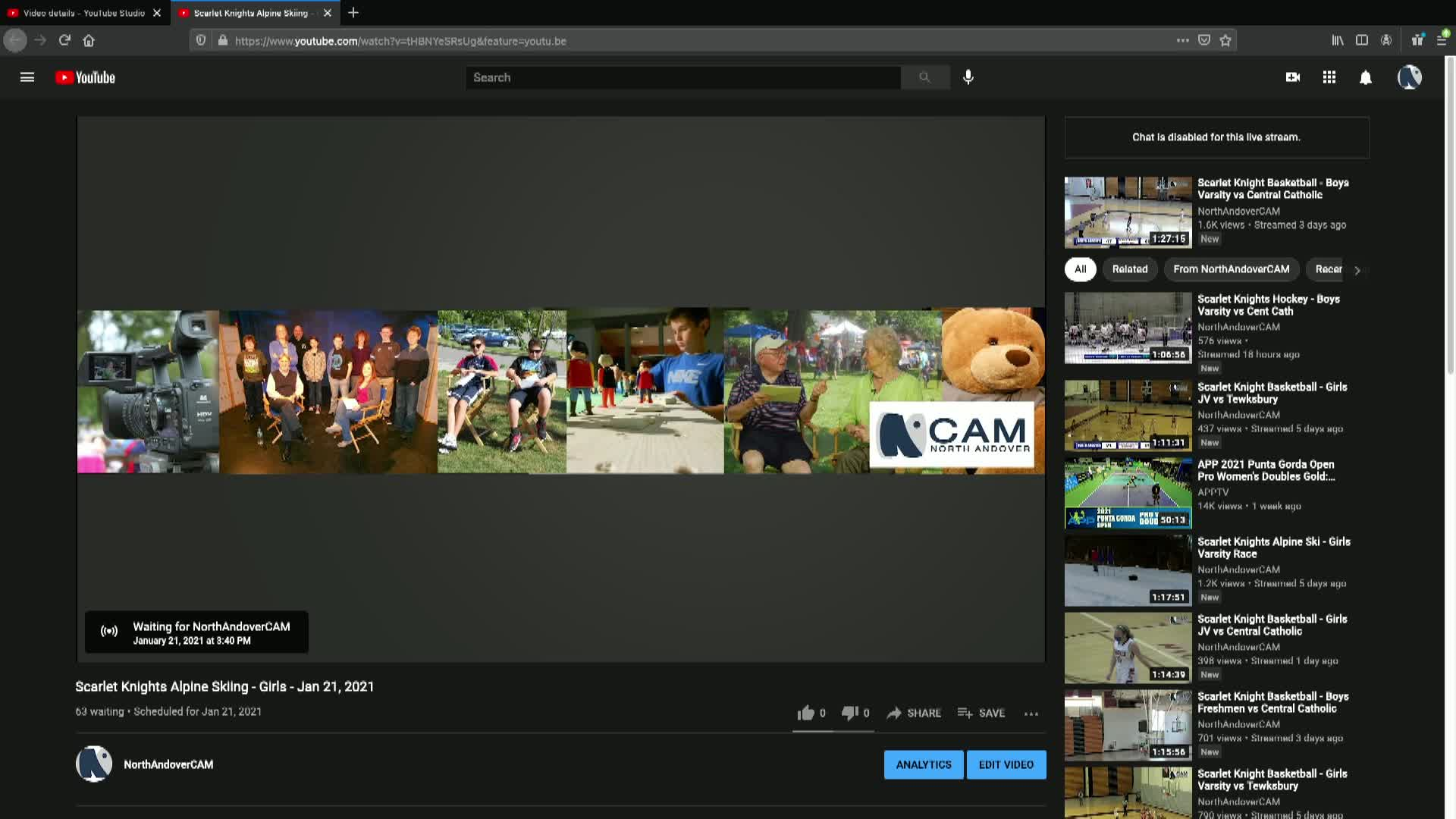Open Alpine Ski Girls Varsity Race thumbnail

[1128, 570]
